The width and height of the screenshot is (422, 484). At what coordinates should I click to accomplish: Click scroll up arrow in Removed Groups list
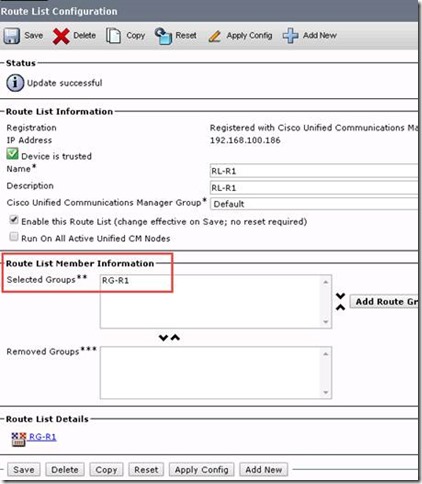326,354
